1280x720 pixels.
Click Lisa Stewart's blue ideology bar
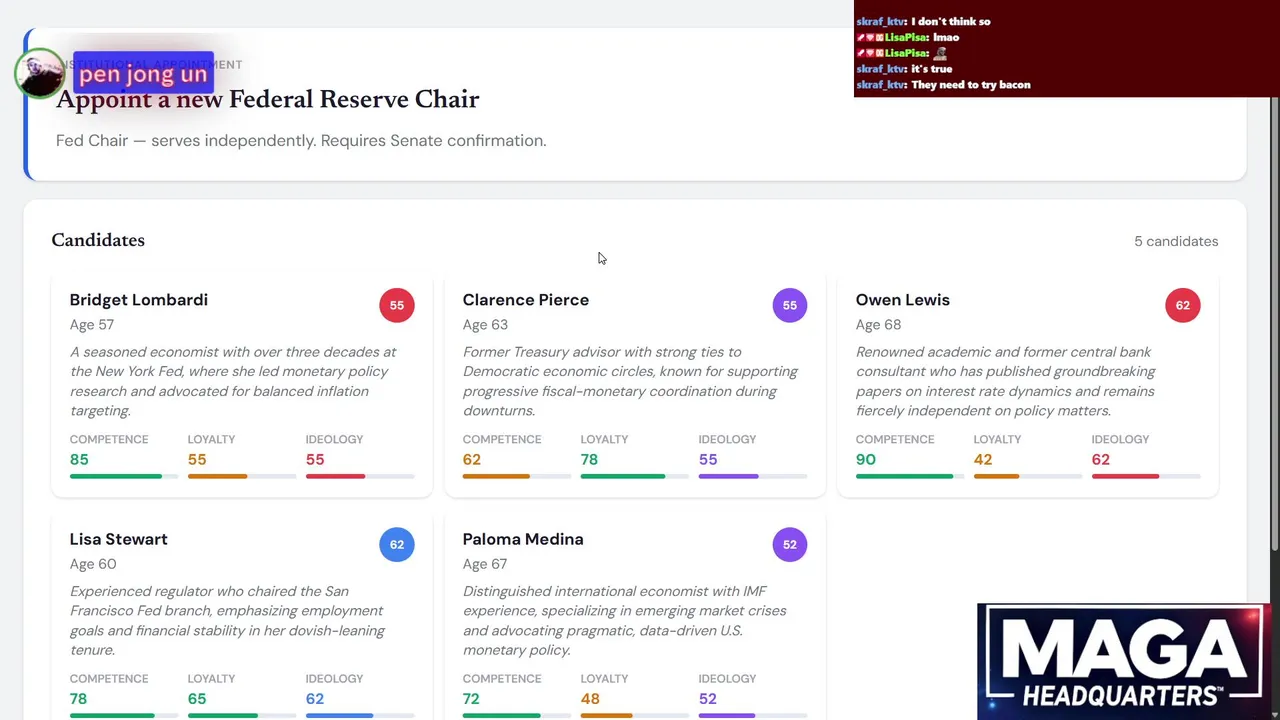(x=339, y=715)
